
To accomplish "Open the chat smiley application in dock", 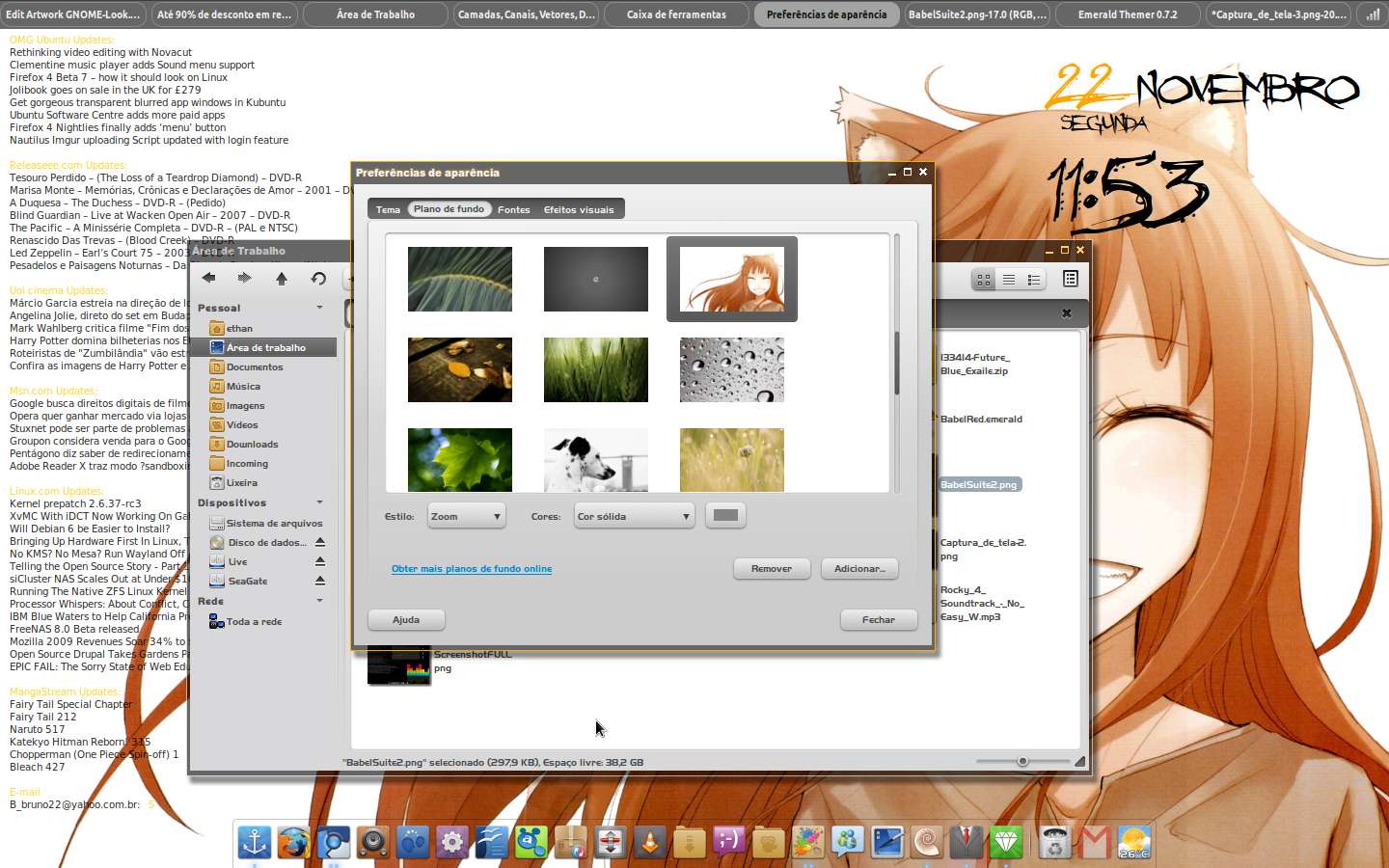I will click(x=729, y=842).
